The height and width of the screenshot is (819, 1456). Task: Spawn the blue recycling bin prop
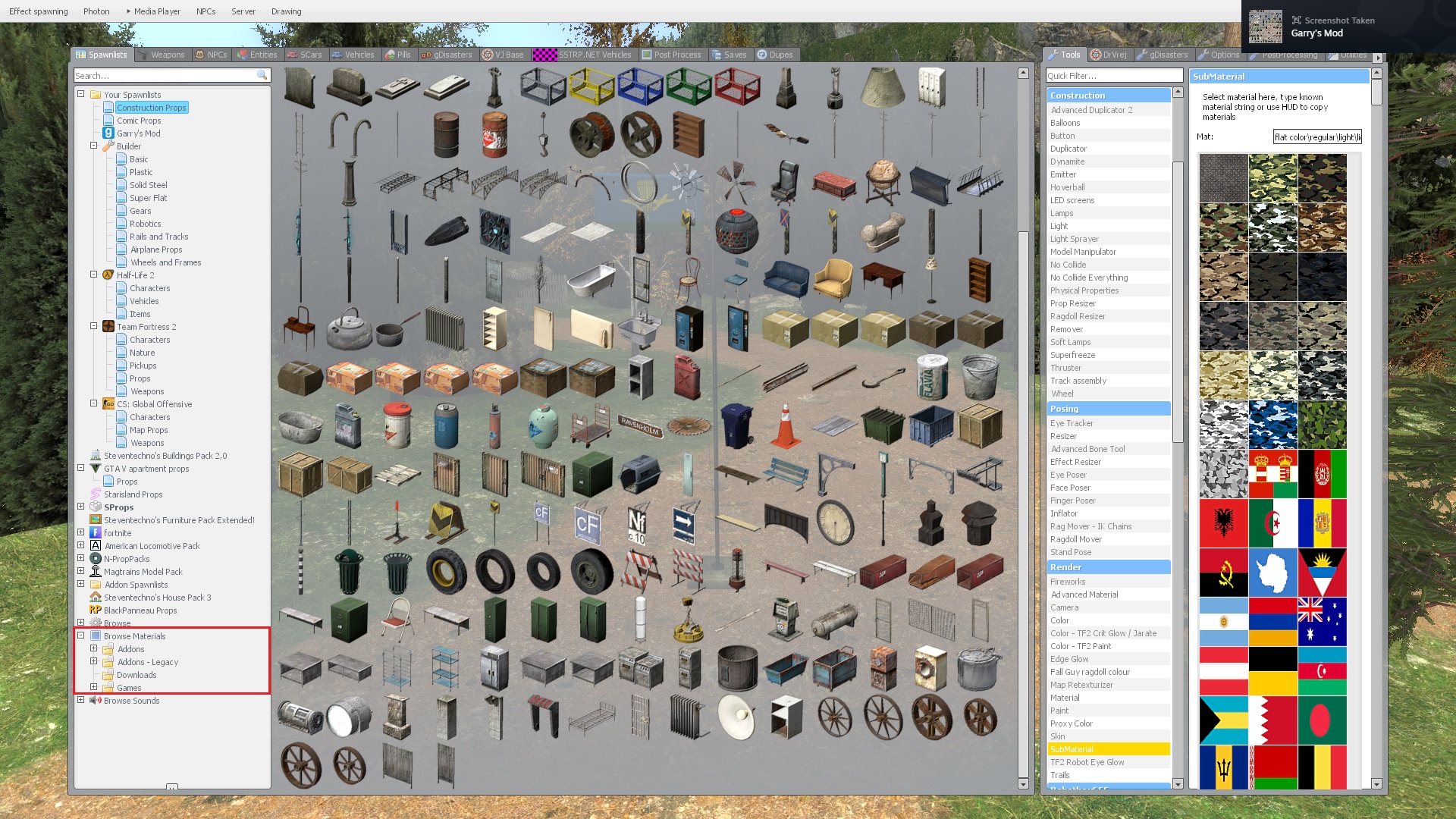pyautogui.click(x=736, y=425)
